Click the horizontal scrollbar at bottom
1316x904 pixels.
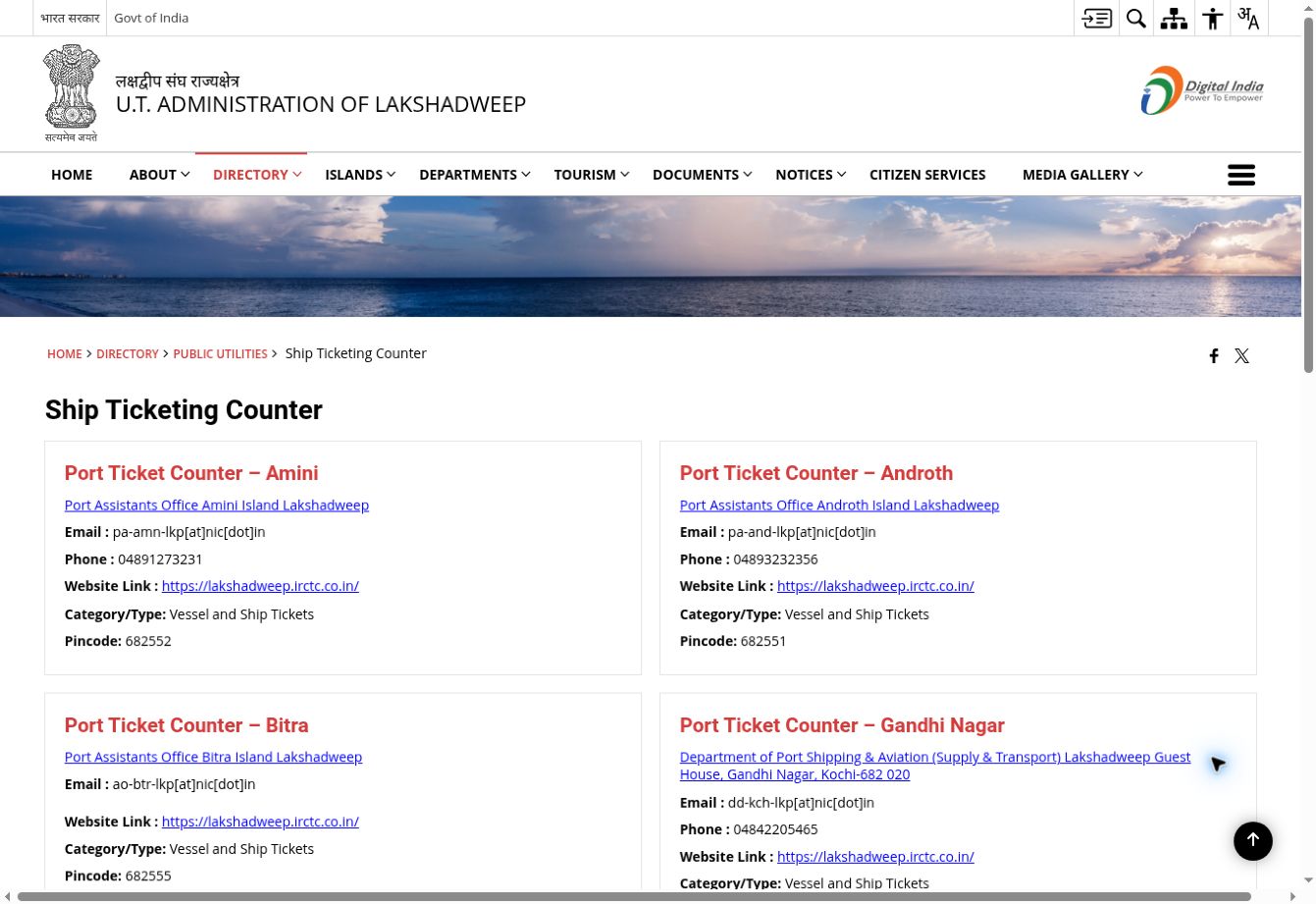(634, 896)
